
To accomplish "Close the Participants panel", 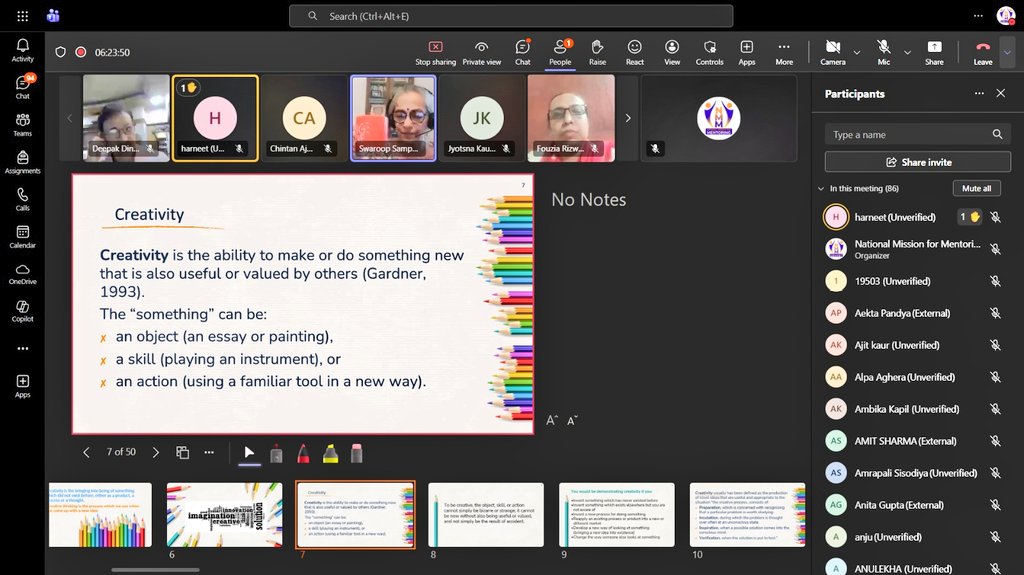I will pyautogui.click(x=1000, y=93).
